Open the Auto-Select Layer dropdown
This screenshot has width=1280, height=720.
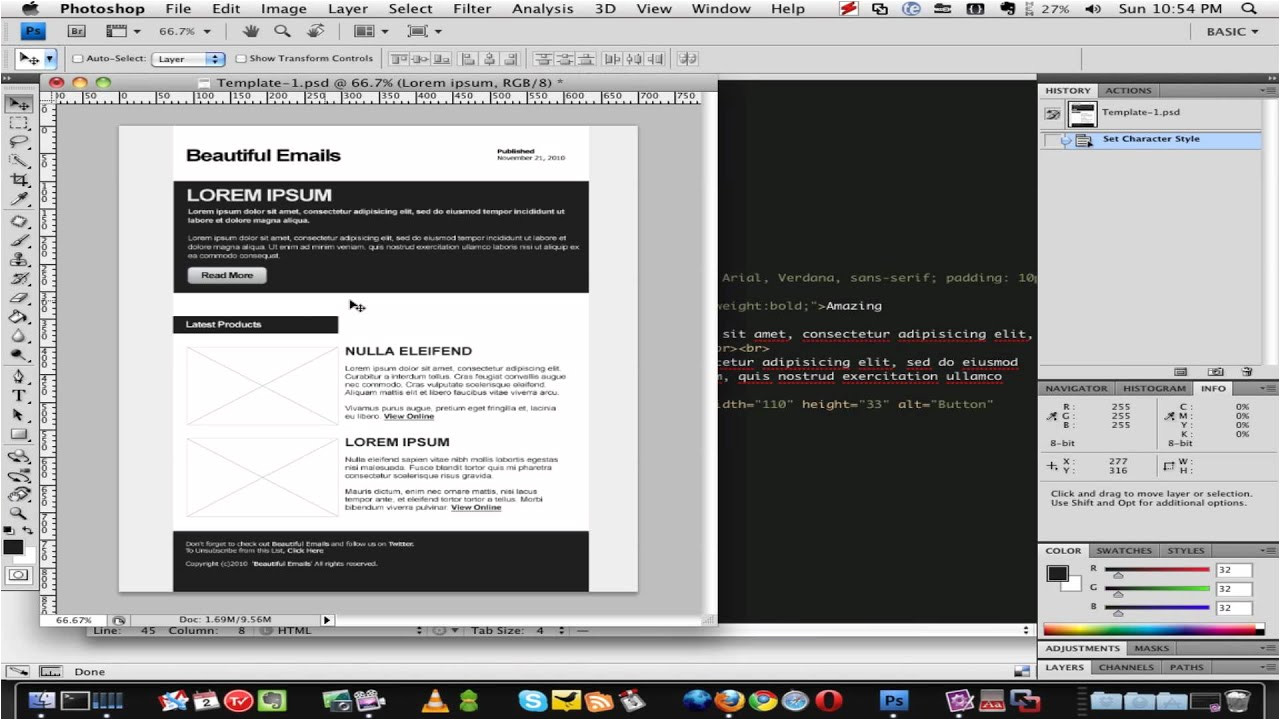pos(188,59)
